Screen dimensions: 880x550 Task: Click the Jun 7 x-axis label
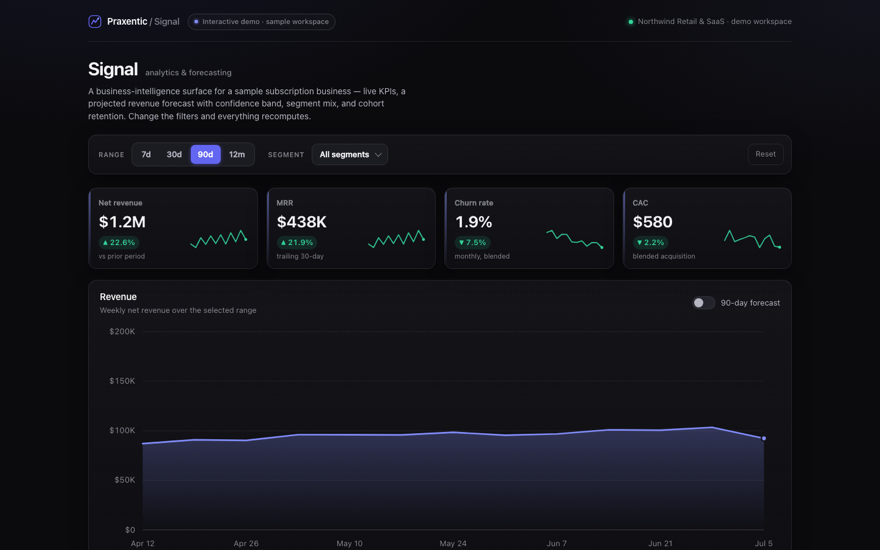[x=557, y=543]
